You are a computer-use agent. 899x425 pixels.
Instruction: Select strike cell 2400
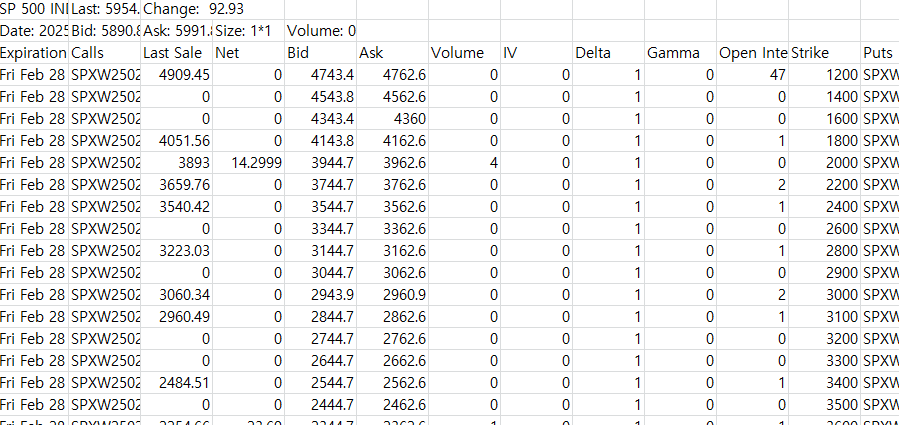[x=824, y=207]
